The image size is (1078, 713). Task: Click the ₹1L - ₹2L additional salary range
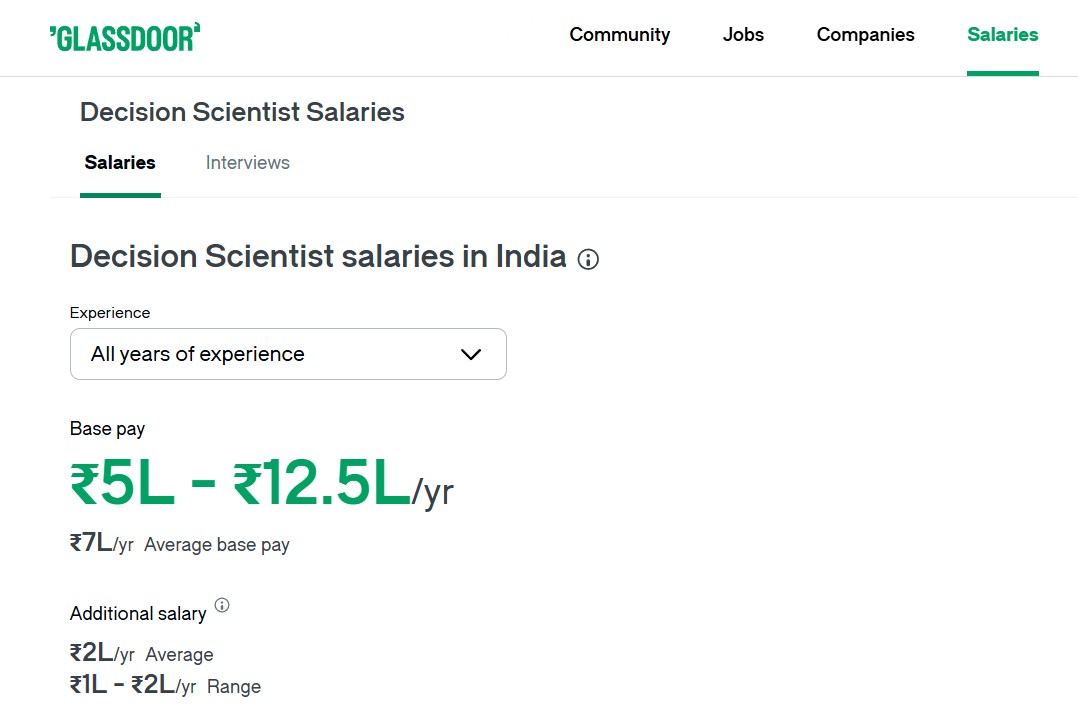[x=133, y=686]
